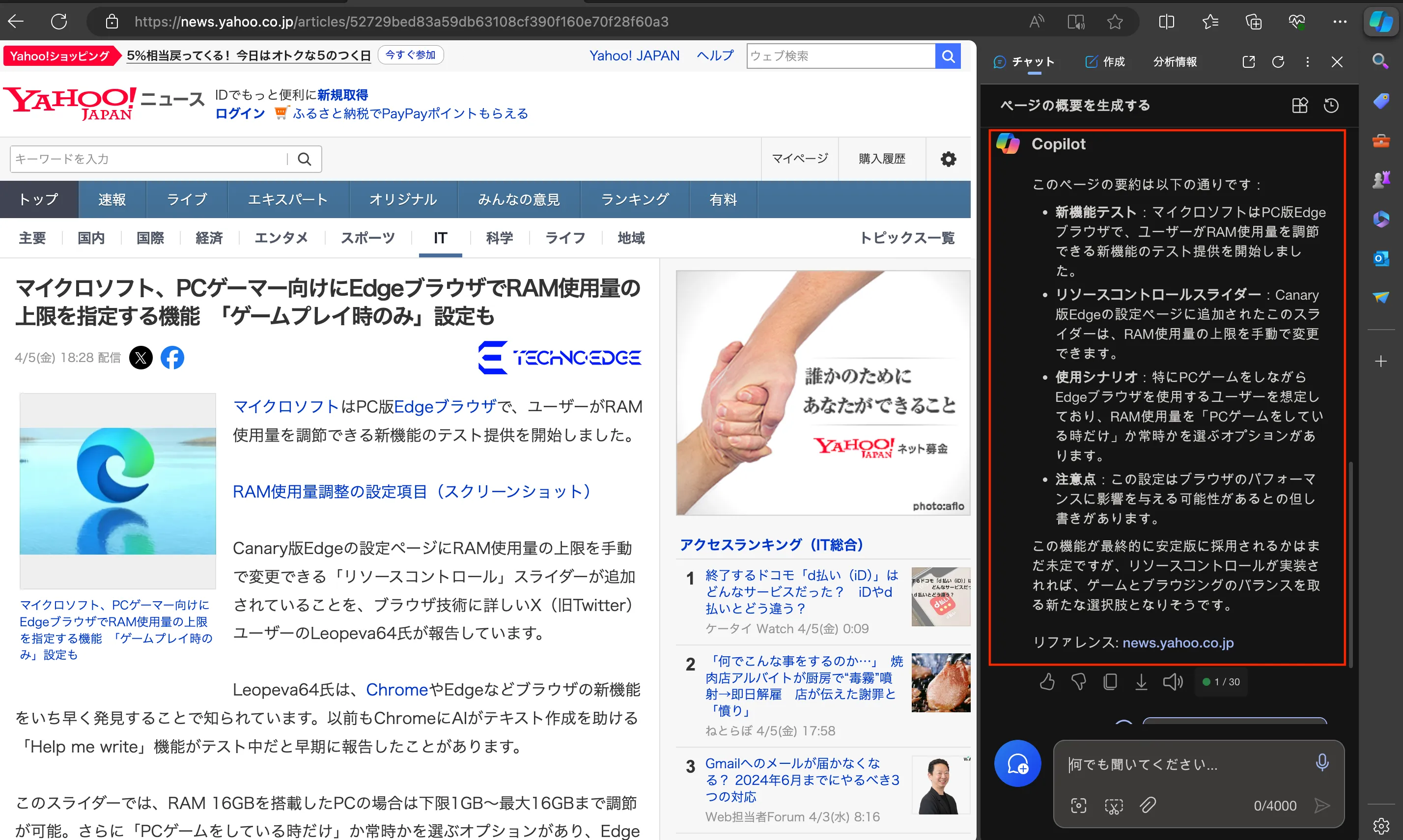This screenshot has width=1403, height=840.
Task: Open sidebar search icon
Action: click(1380, 61)
